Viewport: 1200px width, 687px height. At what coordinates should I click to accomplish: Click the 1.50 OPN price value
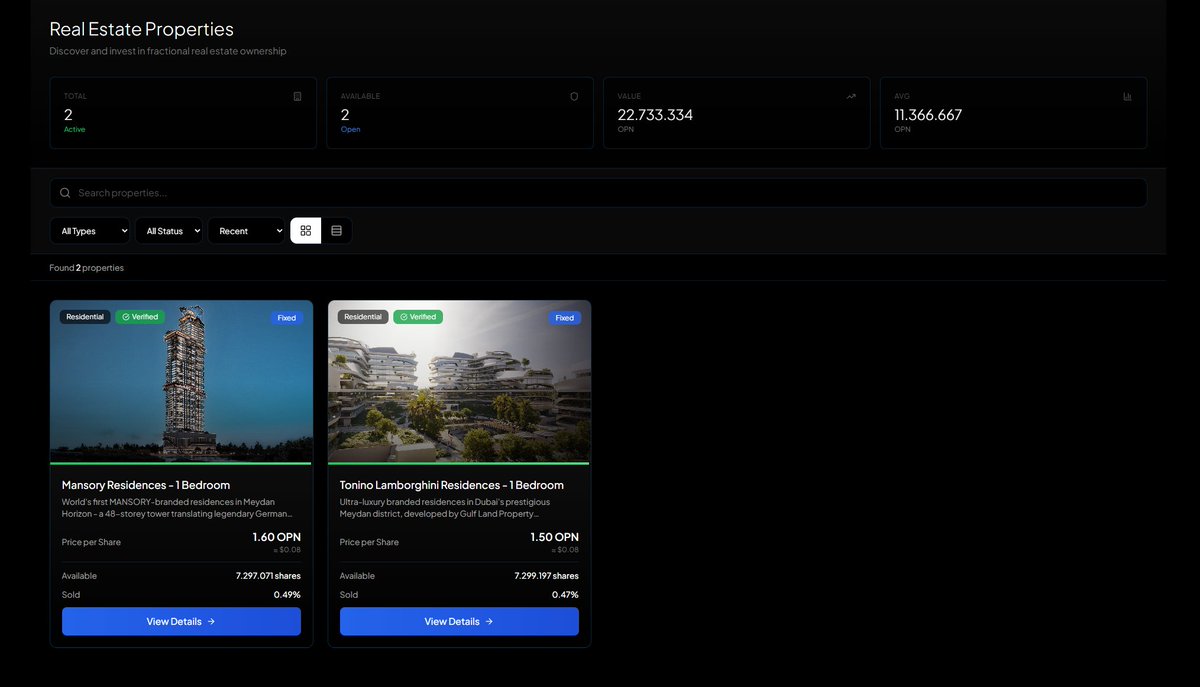(x=554, y=537)
